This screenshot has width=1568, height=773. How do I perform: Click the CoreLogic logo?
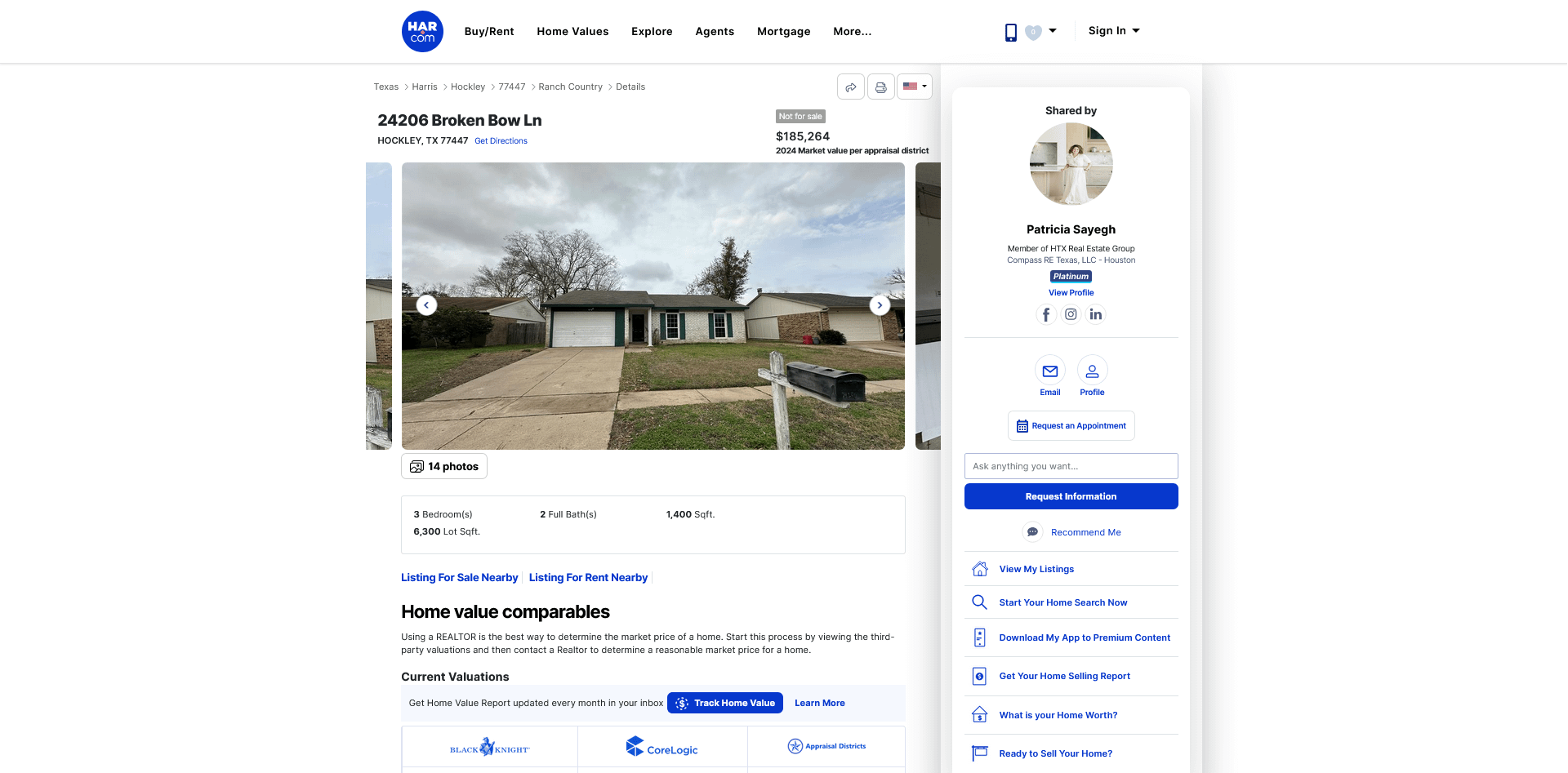(662, 747)
